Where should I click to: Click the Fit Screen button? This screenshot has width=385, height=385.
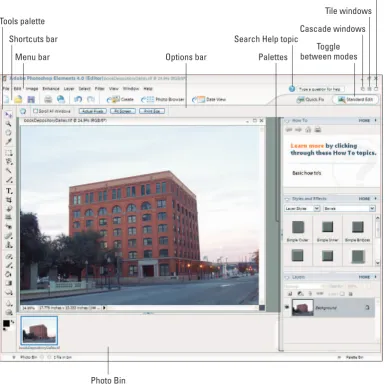(x=123, y=111)
